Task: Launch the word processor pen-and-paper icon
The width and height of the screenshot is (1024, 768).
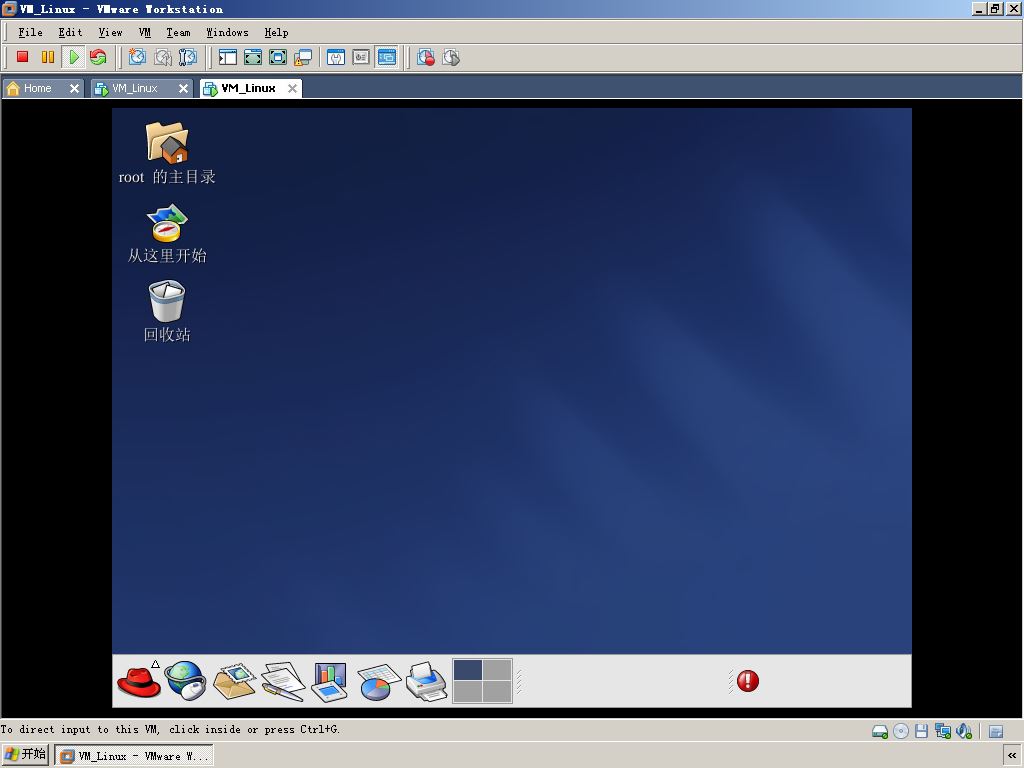Action: click(283, 681)
